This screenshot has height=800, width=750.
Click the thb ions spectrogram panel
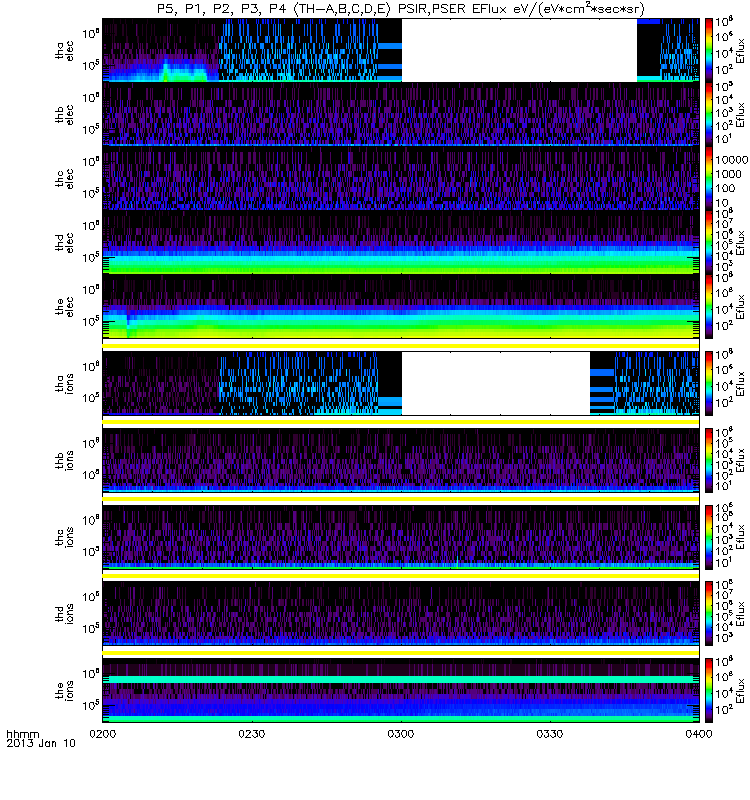click(x=401, y=460)
